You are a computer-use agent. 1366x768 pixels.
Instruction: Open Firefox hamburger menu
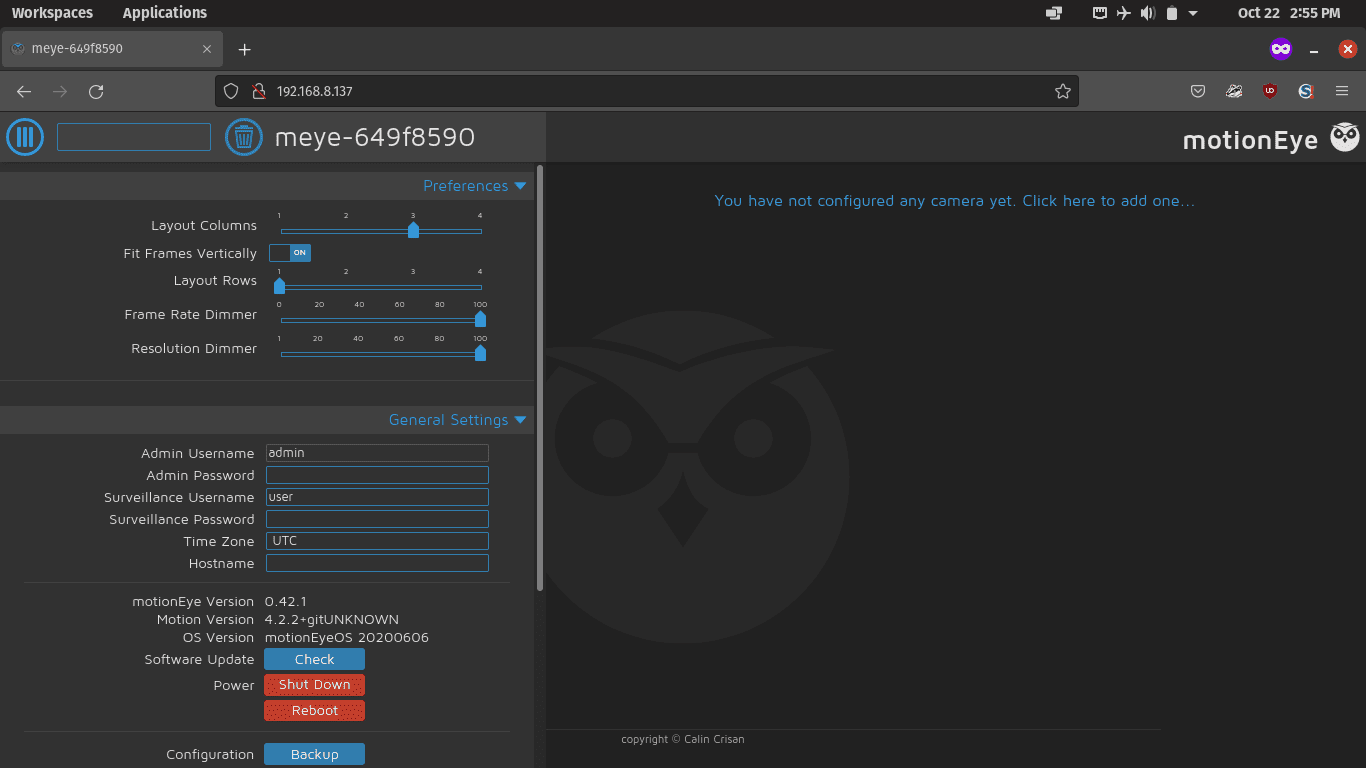1342,91
